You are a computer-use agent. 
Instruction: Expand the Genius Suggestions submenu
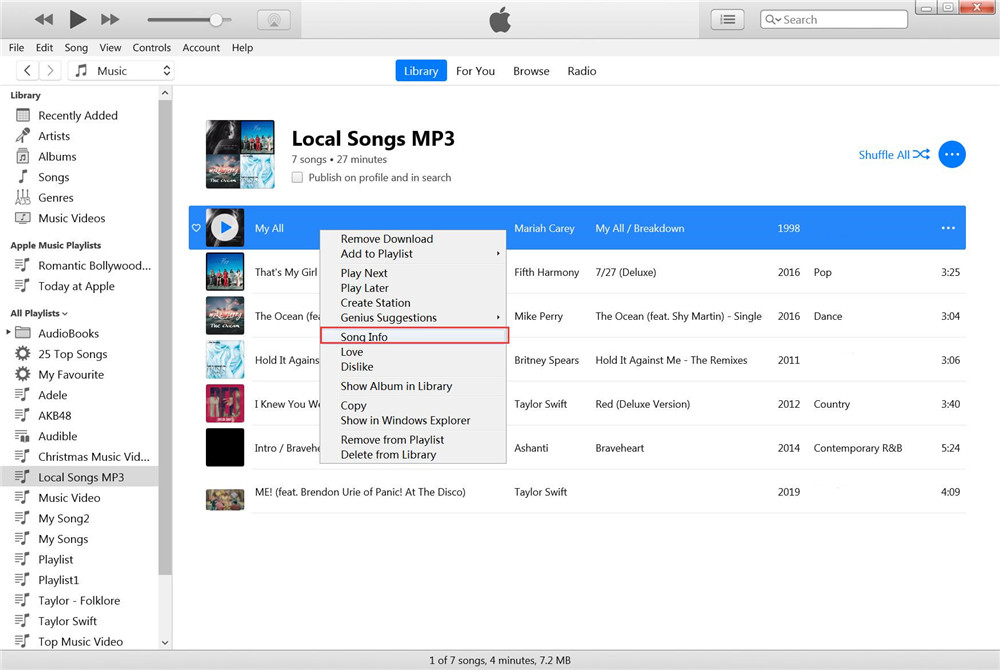tap(413, 317)
